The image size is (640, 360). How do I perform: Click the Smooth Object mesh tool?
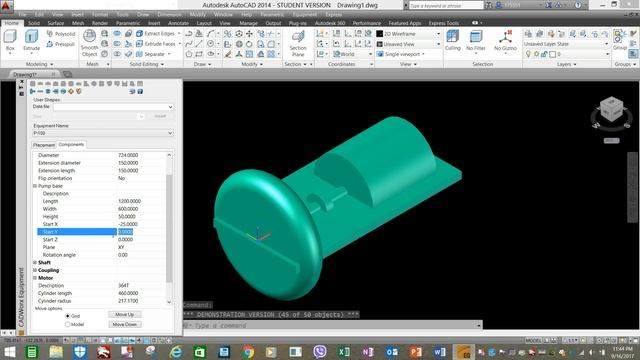pos(89,43)
